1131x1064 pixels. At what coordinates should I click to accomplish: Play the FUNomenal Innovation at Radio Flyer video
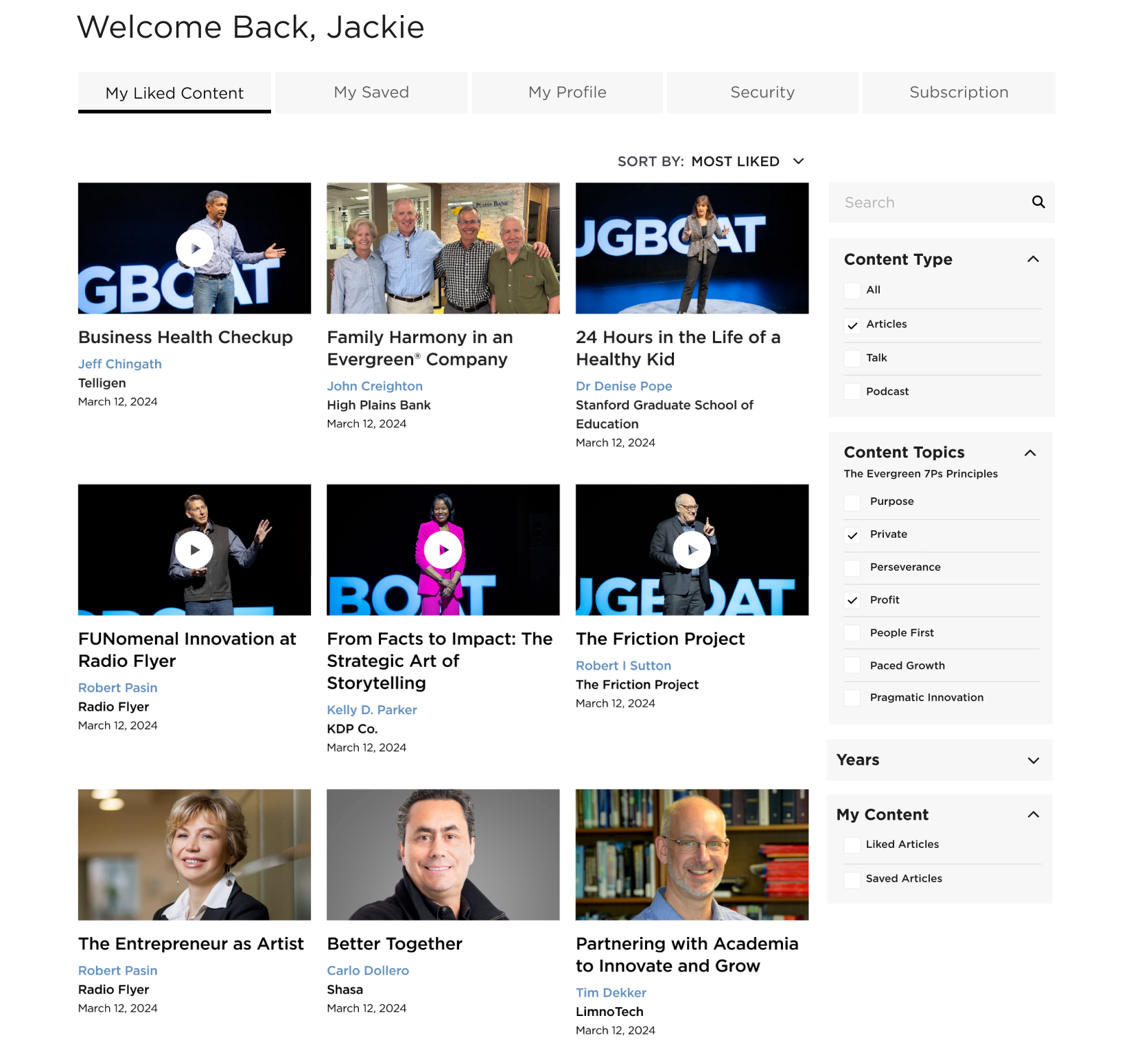[x=195, y=549]
